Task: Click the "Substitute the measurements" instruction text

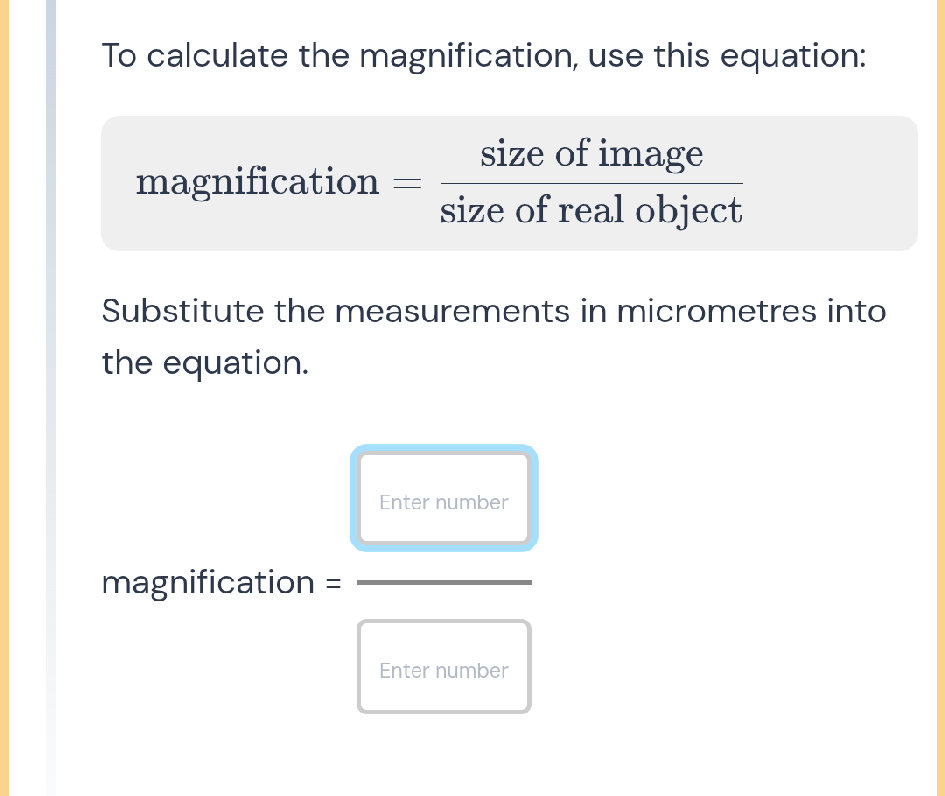Action: coord(494,311)
